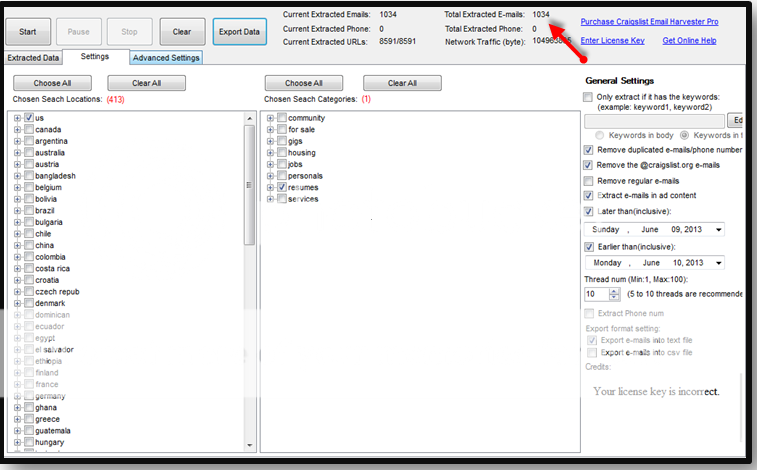Expand the us tree node
This screenshot has width=757, height=470.
coord(17,118)
